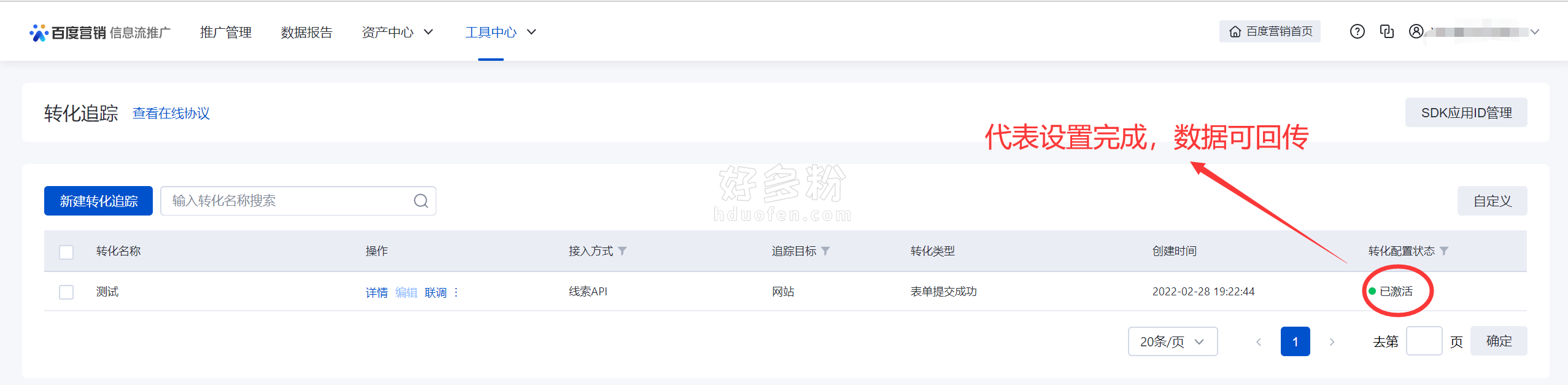Open the 查看在线协议 link
Image resolution: width=1568 pixels, height=385 pixels.
coord(171,114)
